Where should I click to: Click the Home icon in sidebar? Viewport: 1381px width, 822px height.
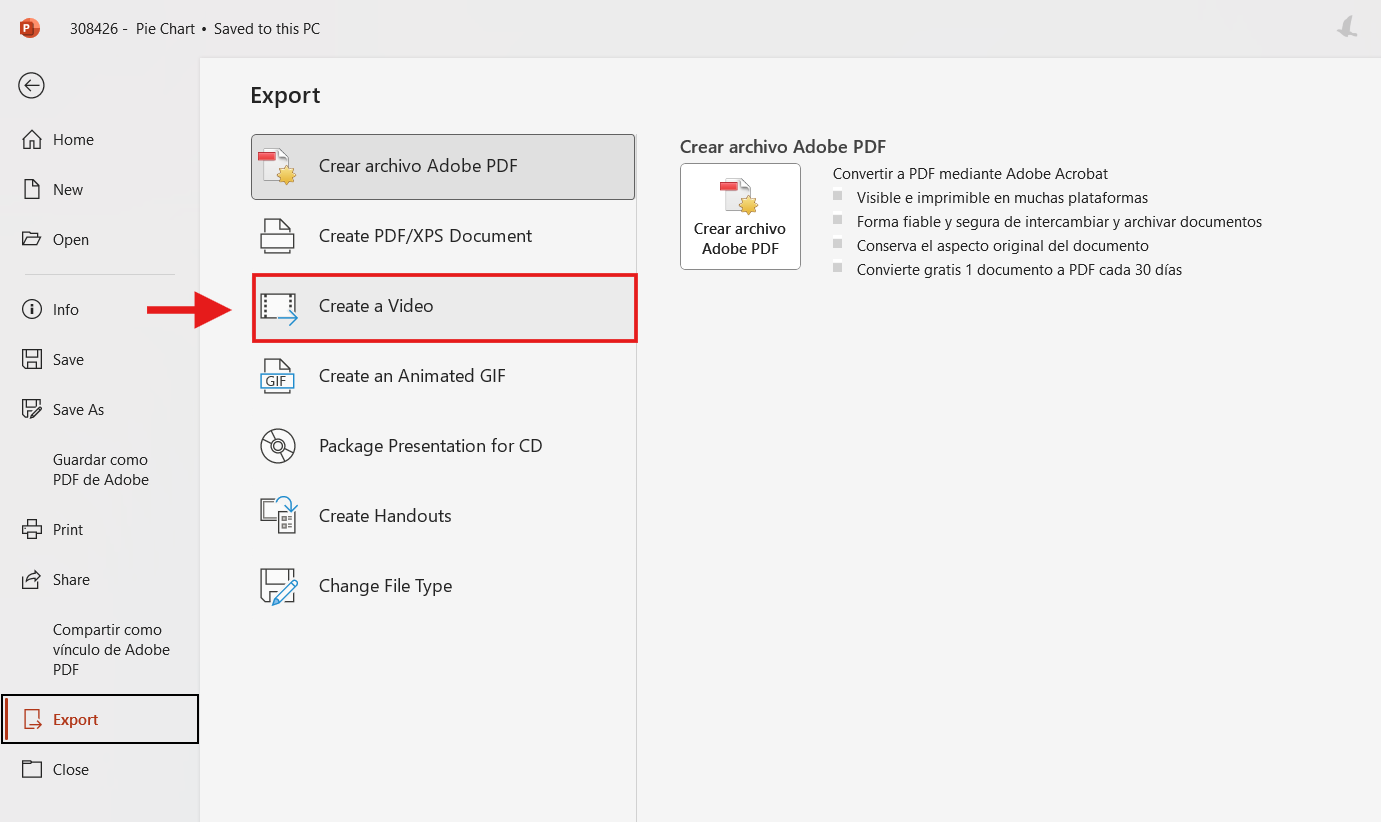[32, 140]
